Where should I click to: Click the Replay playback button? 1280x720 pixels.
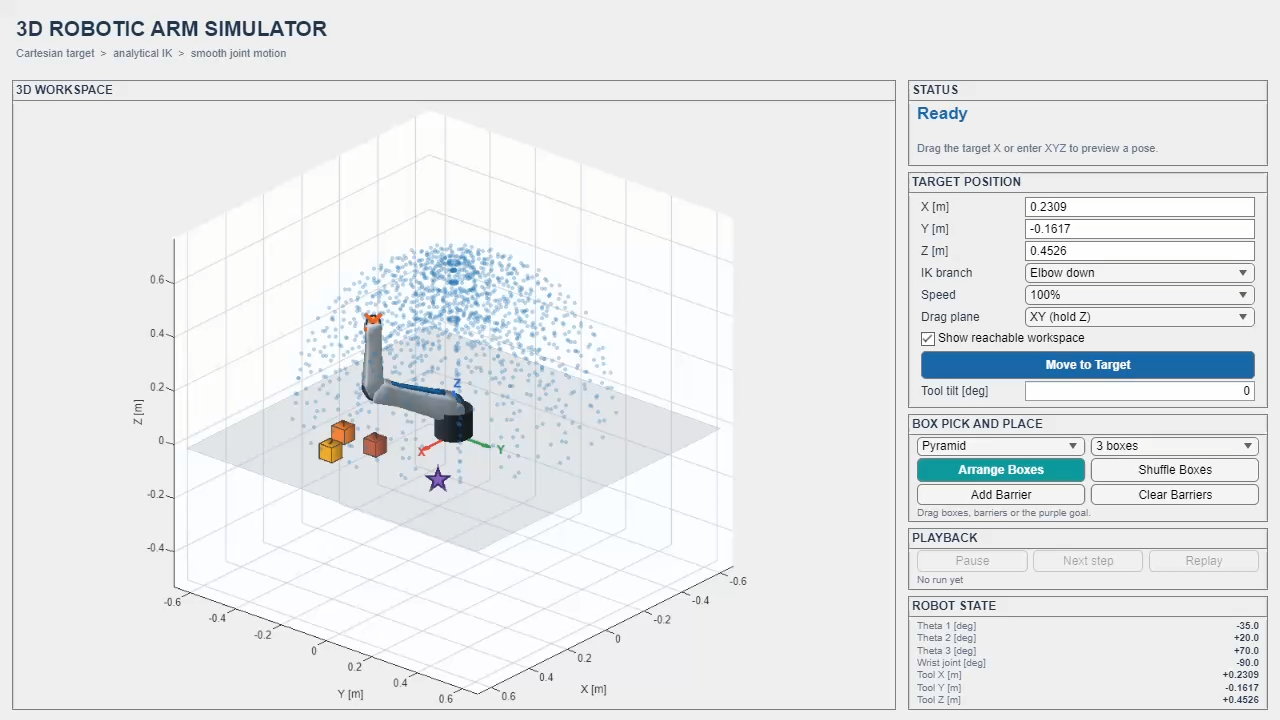coord(1204,561)
